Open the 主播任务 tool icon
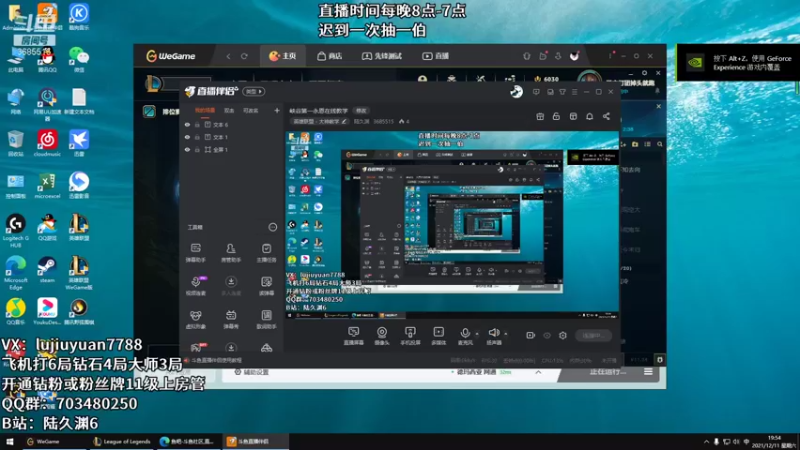The image size is (800, 450). (266, 253)
